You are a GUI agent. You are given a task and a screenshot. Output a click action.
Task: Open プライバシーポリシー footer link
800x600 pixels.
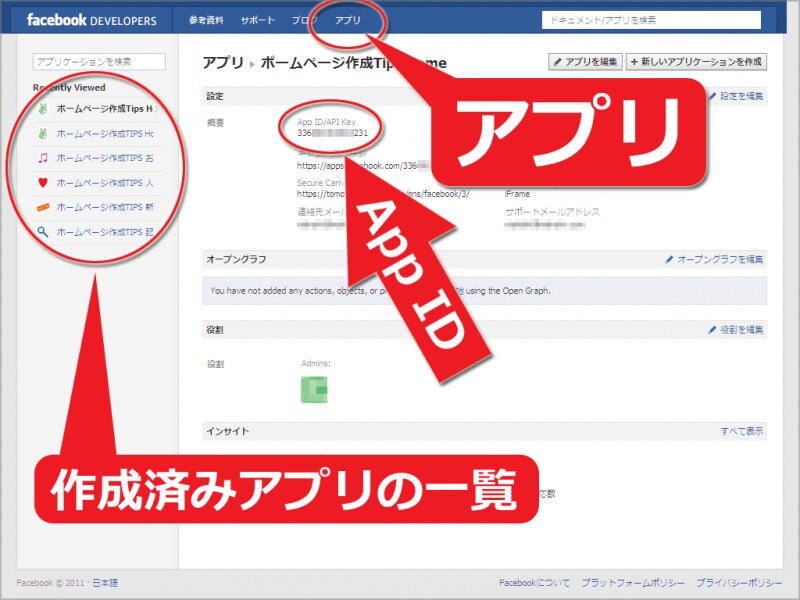(x=739, y=583)
